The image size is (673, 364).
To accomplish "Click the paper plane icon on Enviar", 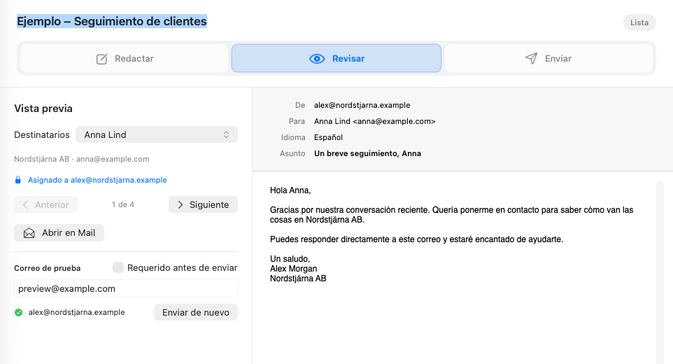I will click(531, 58).
